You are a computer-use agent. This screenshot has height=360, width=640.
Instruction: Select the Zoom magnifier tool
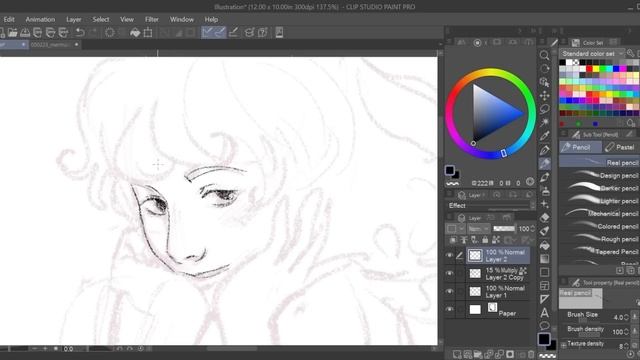544,55
